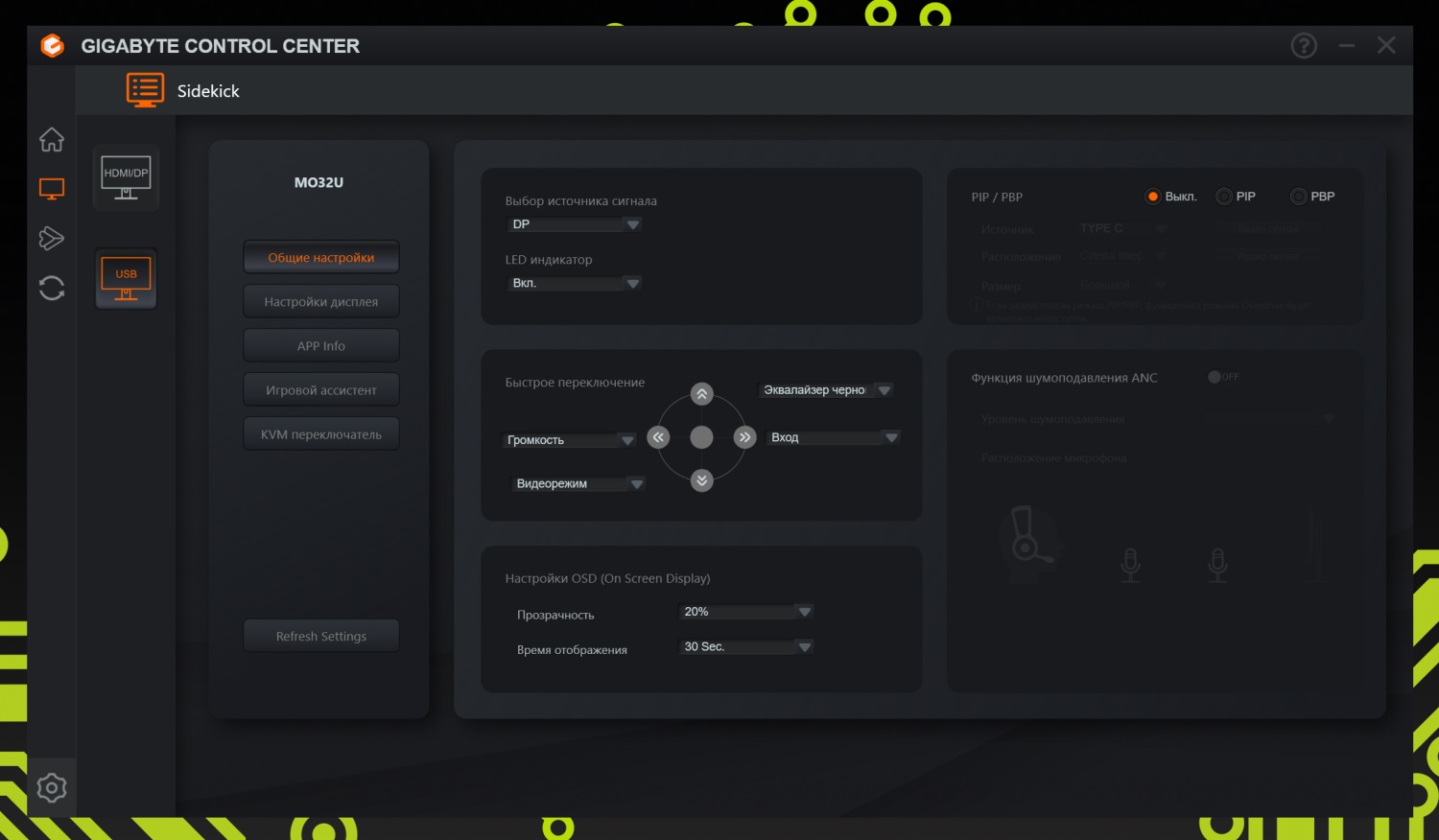The height and width of the screenshot is (840, 1439).
Task: Select the monitor icon in sidebar
Action: coord(52,189)
